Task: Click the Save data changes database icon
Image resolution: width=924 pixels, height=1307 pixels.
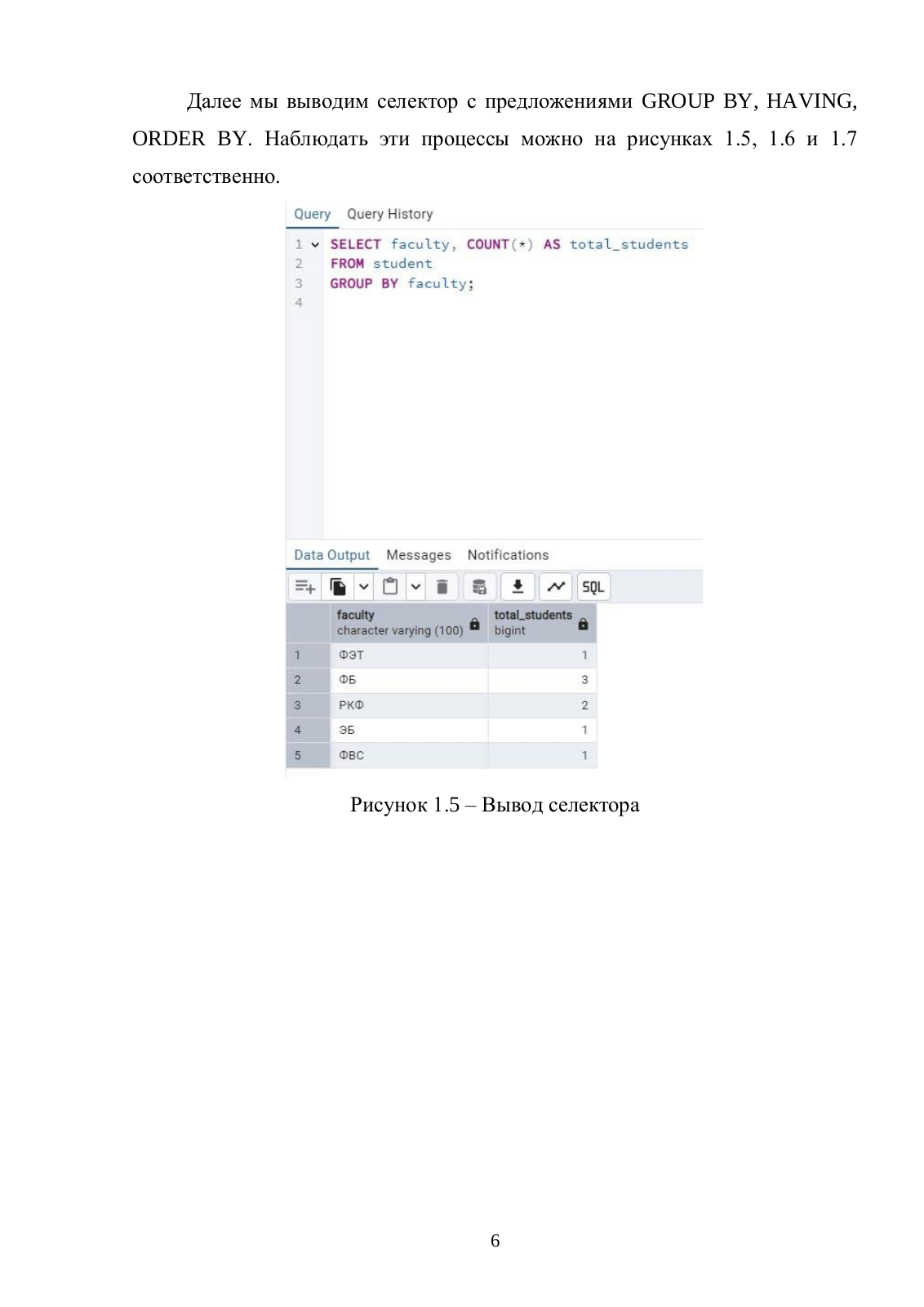Action: [x=480, y=587]
